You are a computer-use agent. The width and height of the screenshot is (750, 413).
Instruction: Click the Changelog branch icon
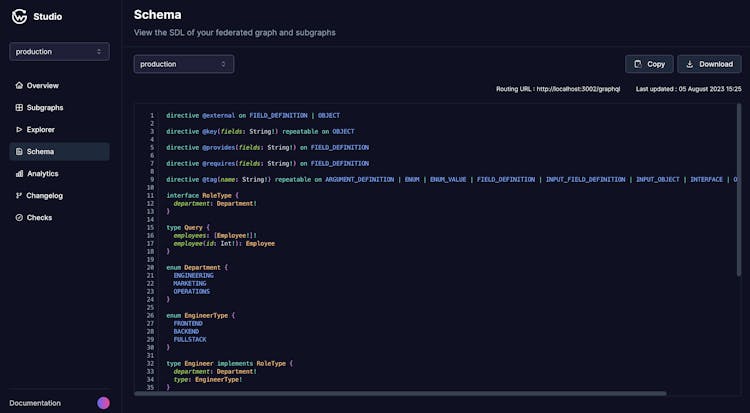click(18, 196)
